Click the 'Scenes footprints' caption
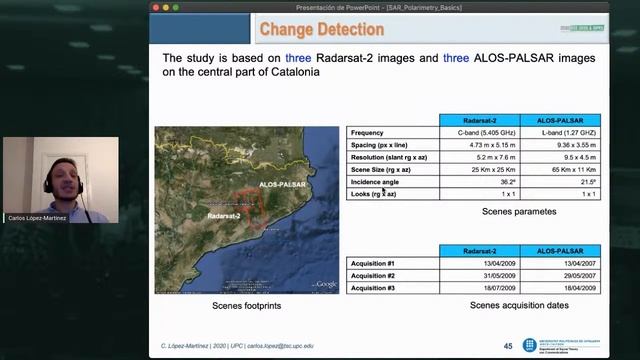This screenshot has height=360, width=640. 247,306
